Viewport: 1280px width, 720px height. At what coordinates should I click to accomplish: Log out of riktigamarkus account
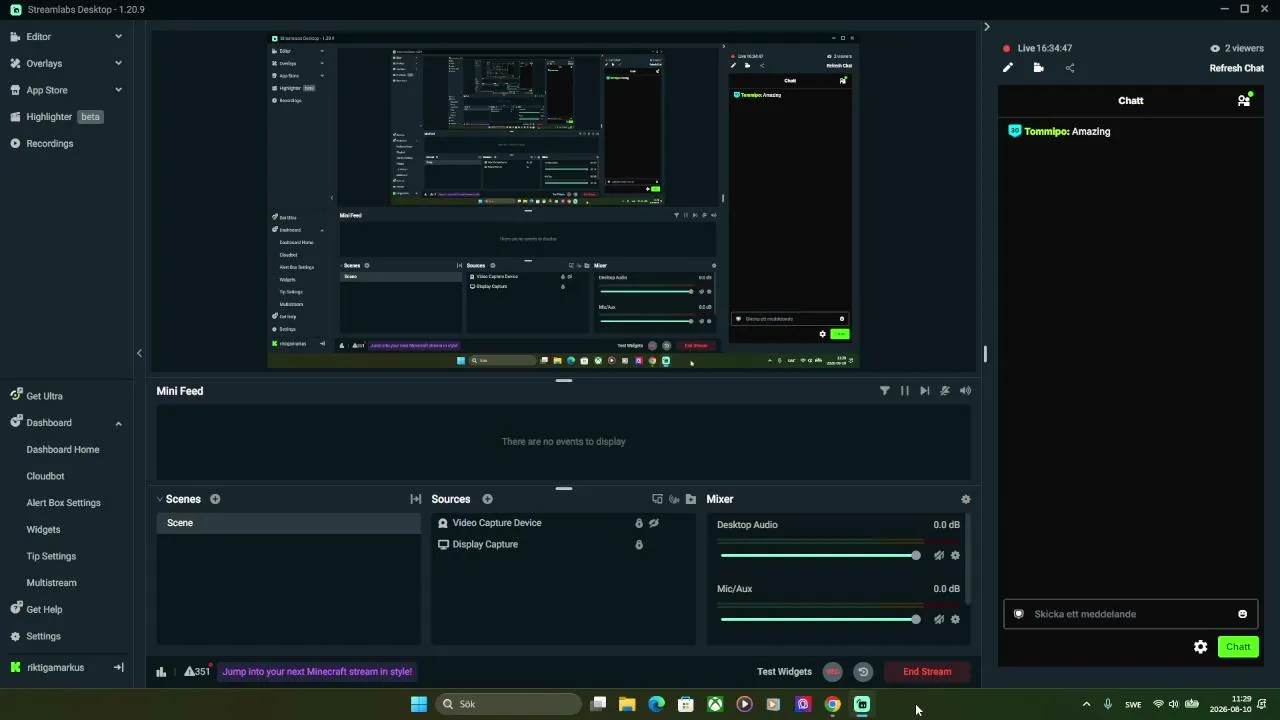click(118, 667)
